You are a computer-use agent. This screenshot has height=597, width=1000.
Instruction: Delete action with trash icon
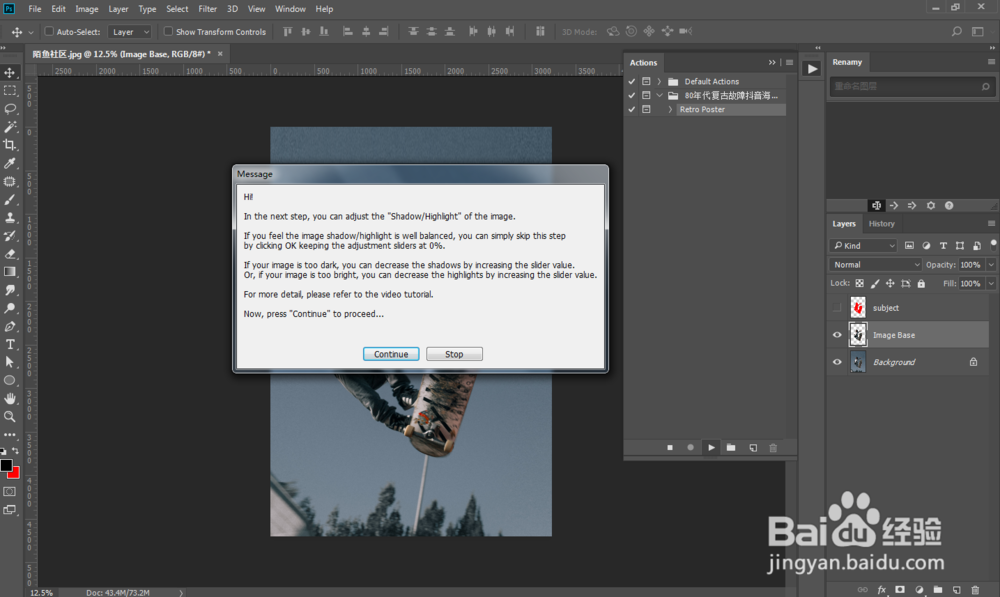(773, 448)
